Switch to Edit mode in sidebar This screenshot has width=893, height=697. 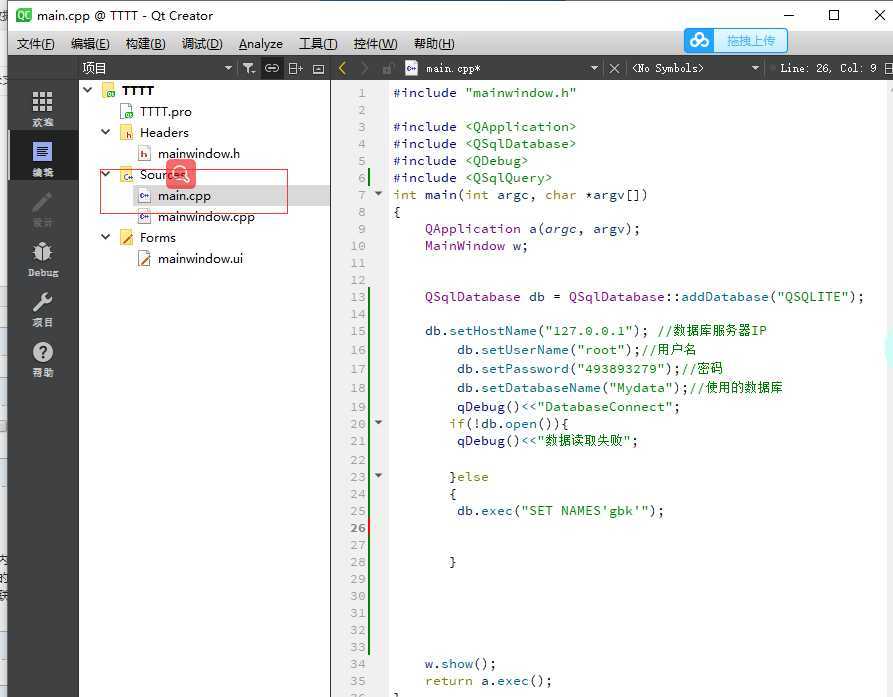click(x=43, y=158)
